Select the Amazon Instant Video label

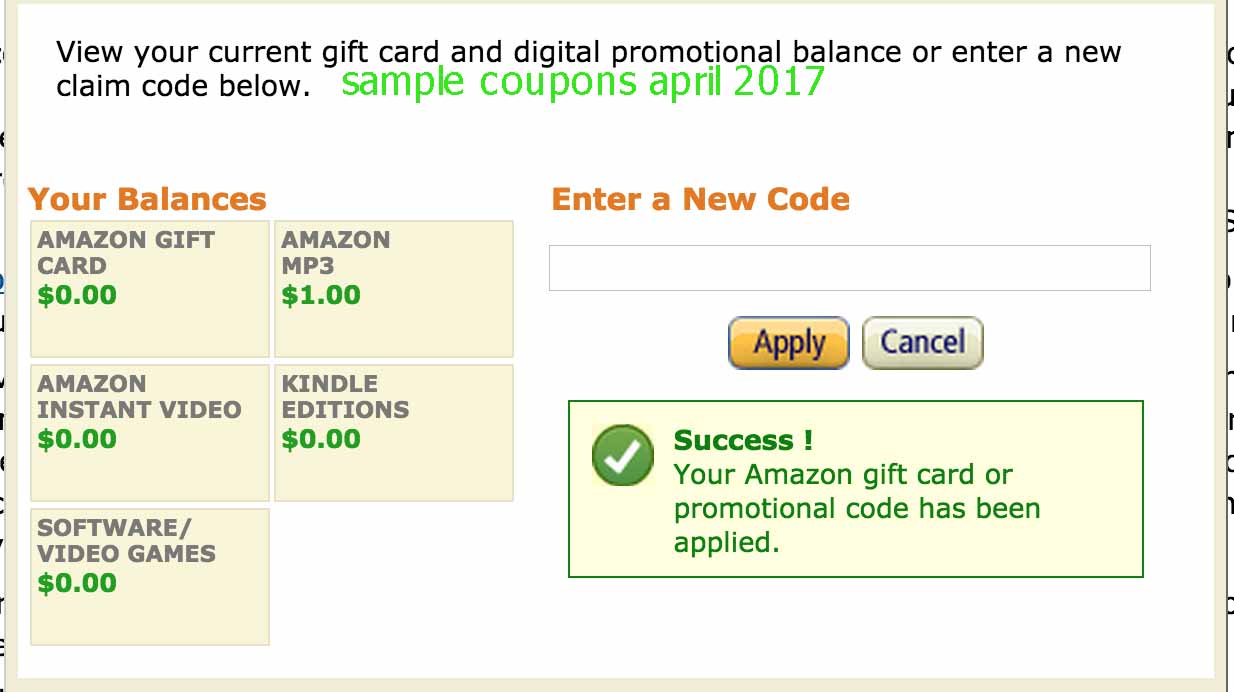click(139, 397)
